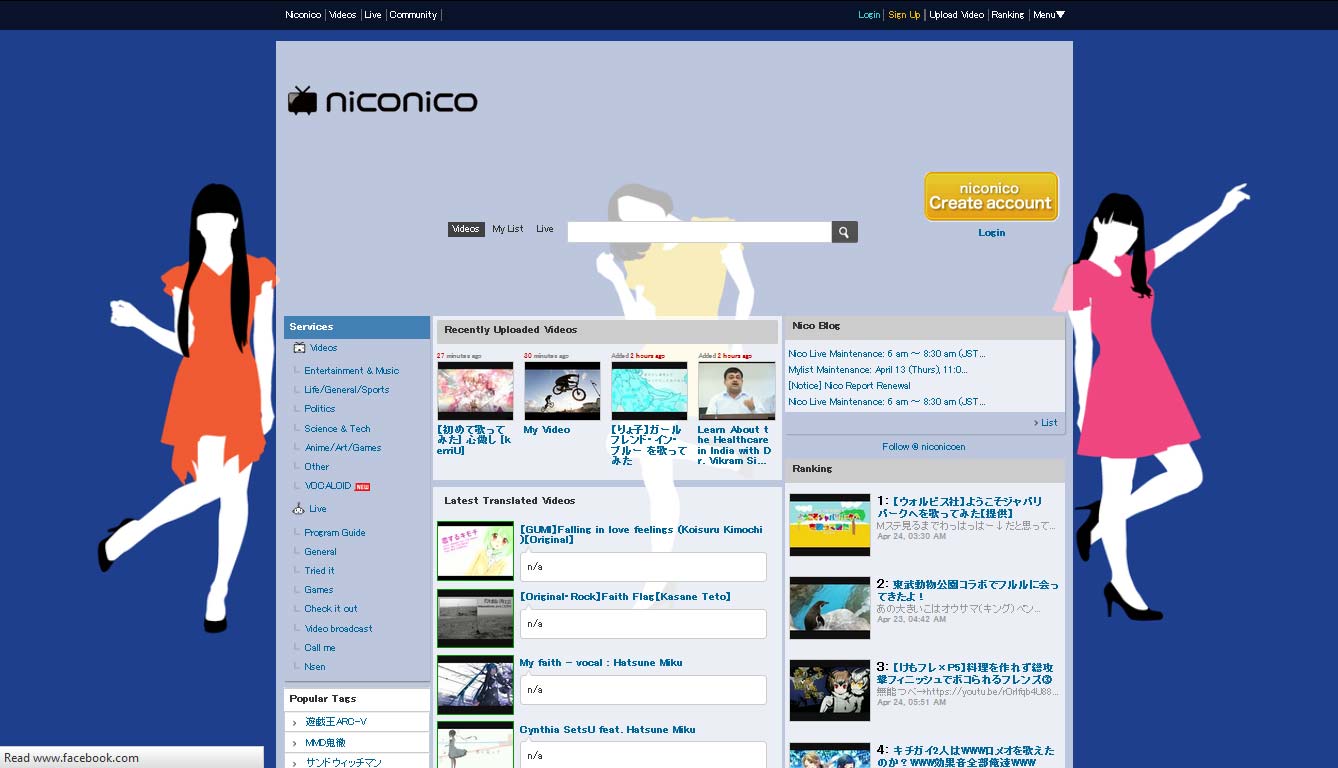
Task: Open ranking number 3 video thumbnail
Action: pyautogui.click(x=830, y=690)
